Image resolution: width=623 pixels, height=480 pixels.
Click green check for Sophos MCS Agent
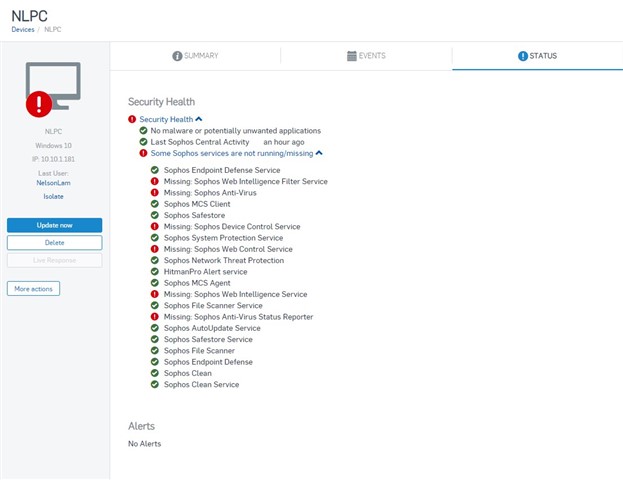pyautogui.click(x=155, y=283)
